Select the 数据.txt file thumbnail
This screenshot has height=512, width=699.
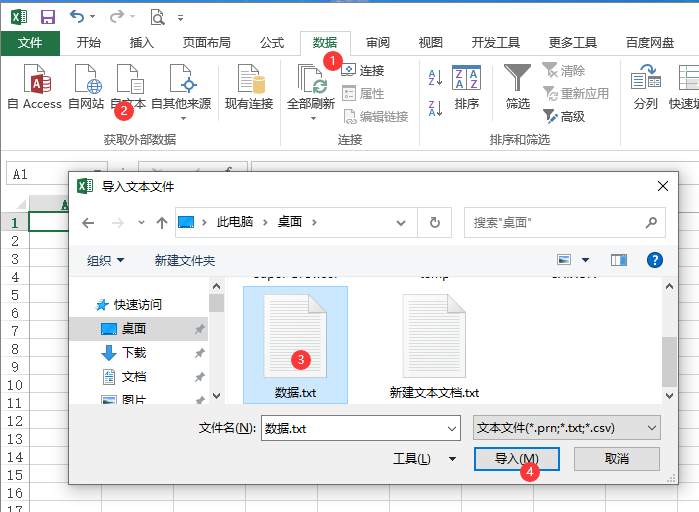point(295,345)
